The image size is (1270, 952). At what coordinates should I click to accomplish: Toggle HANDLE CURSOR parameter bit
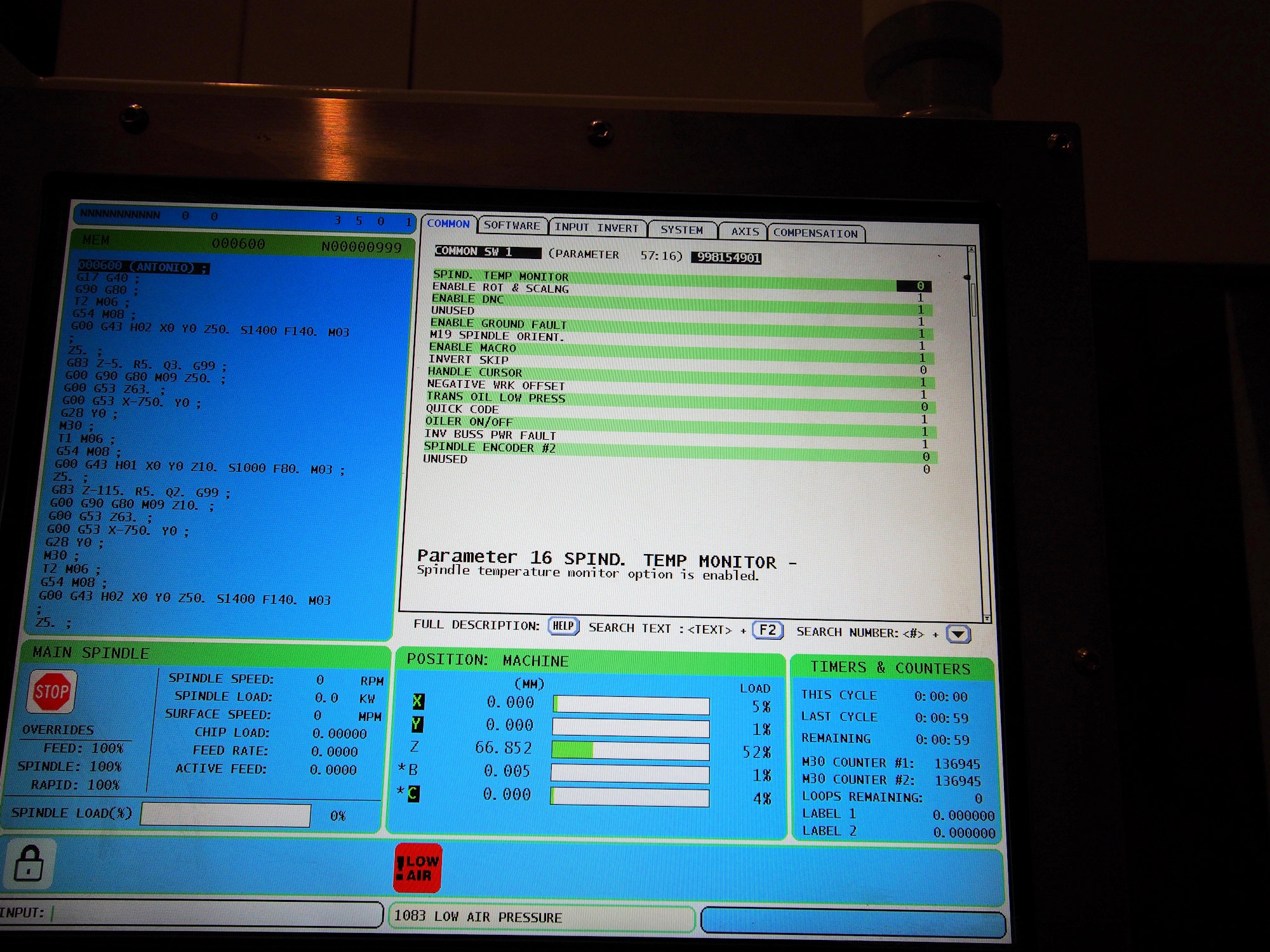923,382
